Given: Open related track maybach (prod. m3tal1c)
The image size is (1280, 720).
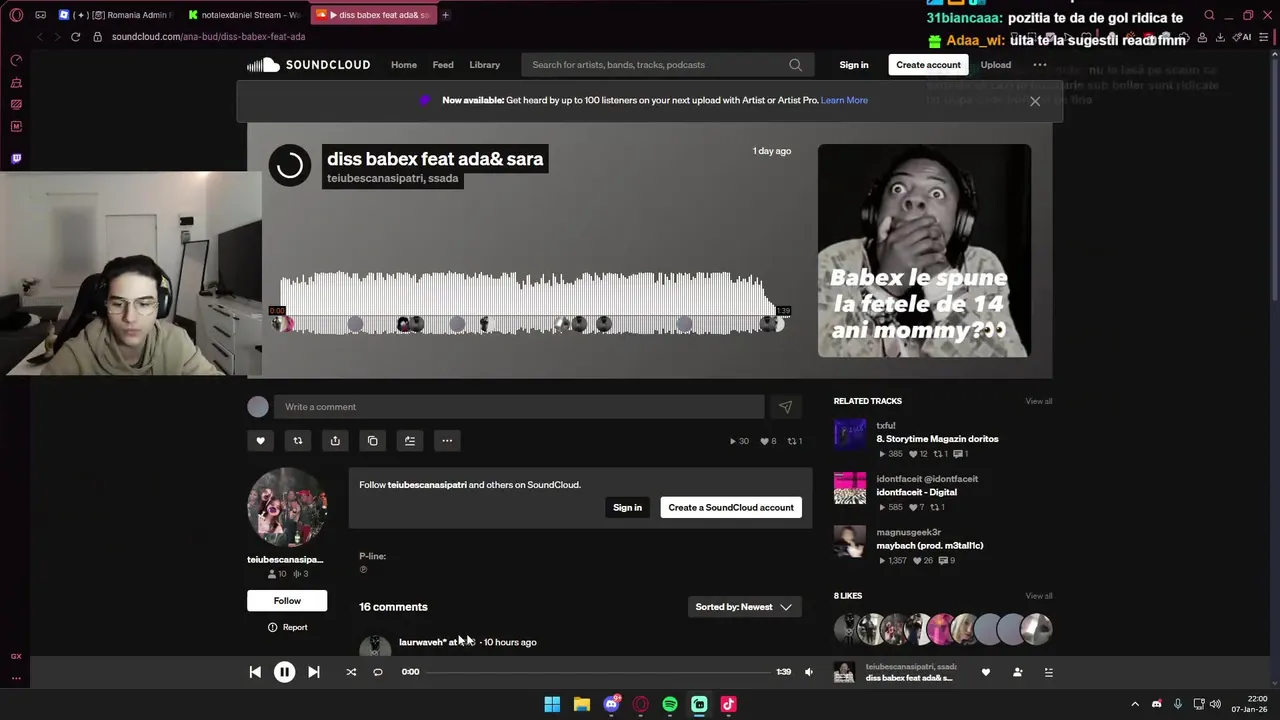Looking at the screenshot, I should (929, 546).
